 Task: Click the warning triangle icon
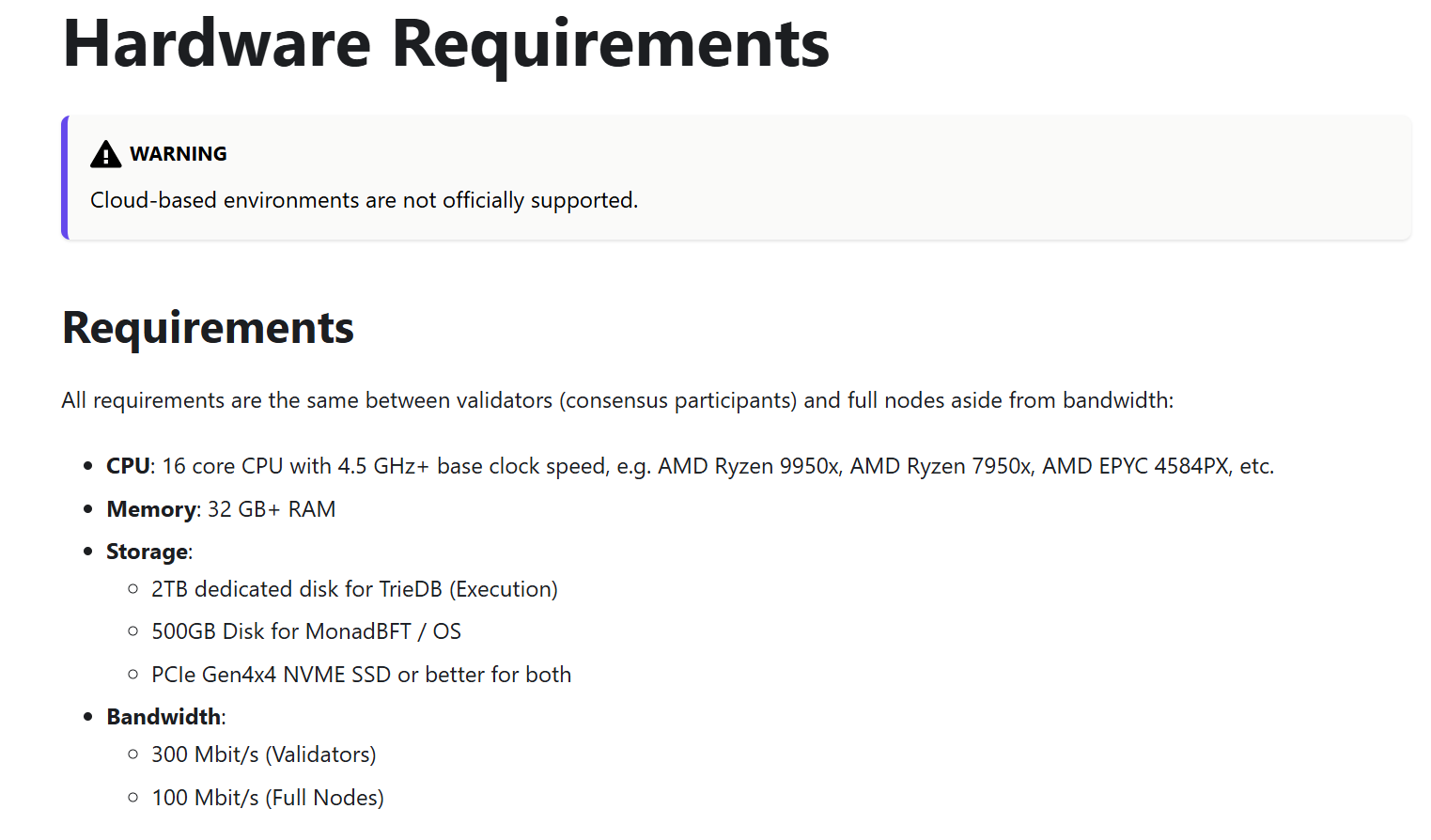pos(106,154)
